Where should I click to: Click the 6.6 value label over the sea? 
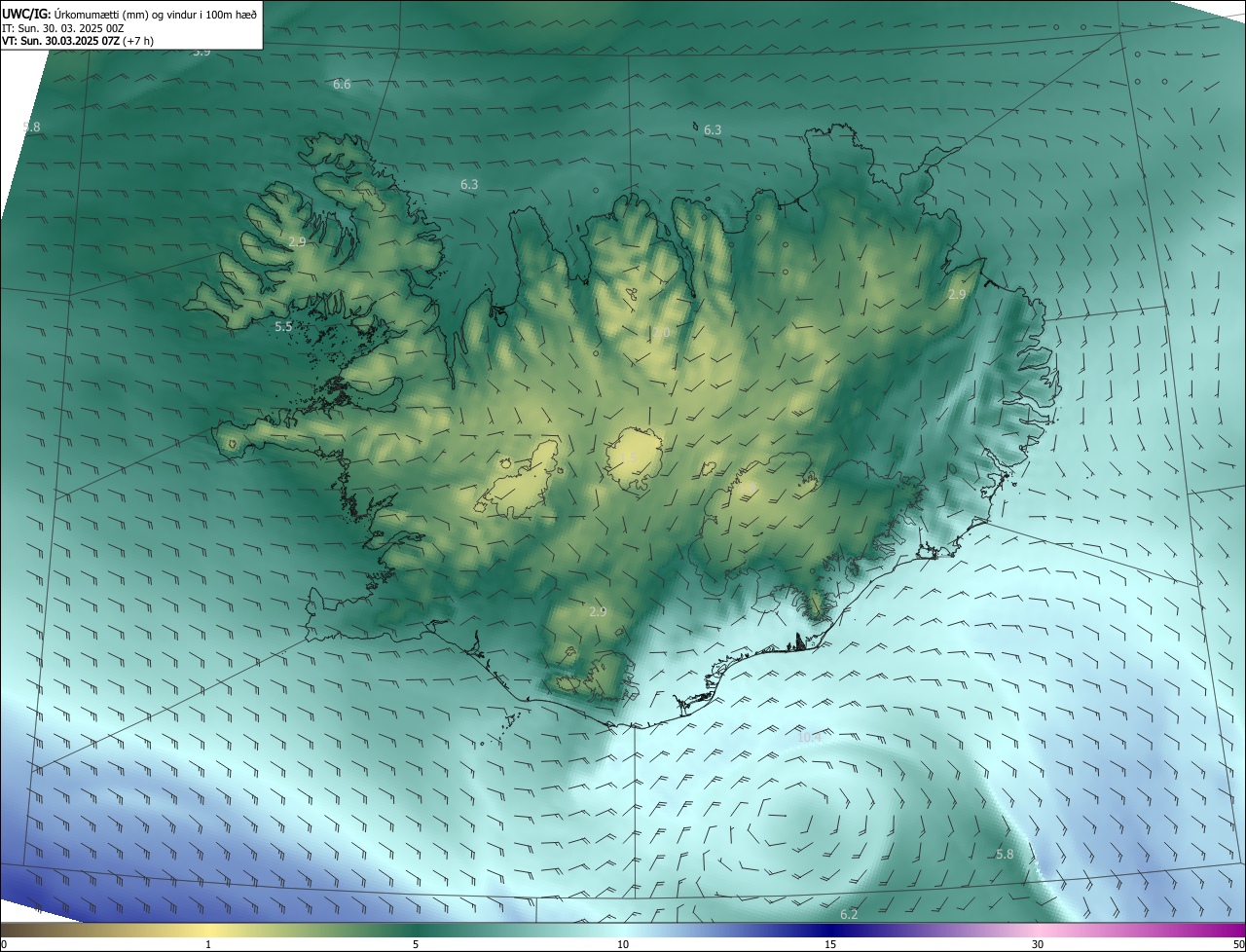point(342,85)
